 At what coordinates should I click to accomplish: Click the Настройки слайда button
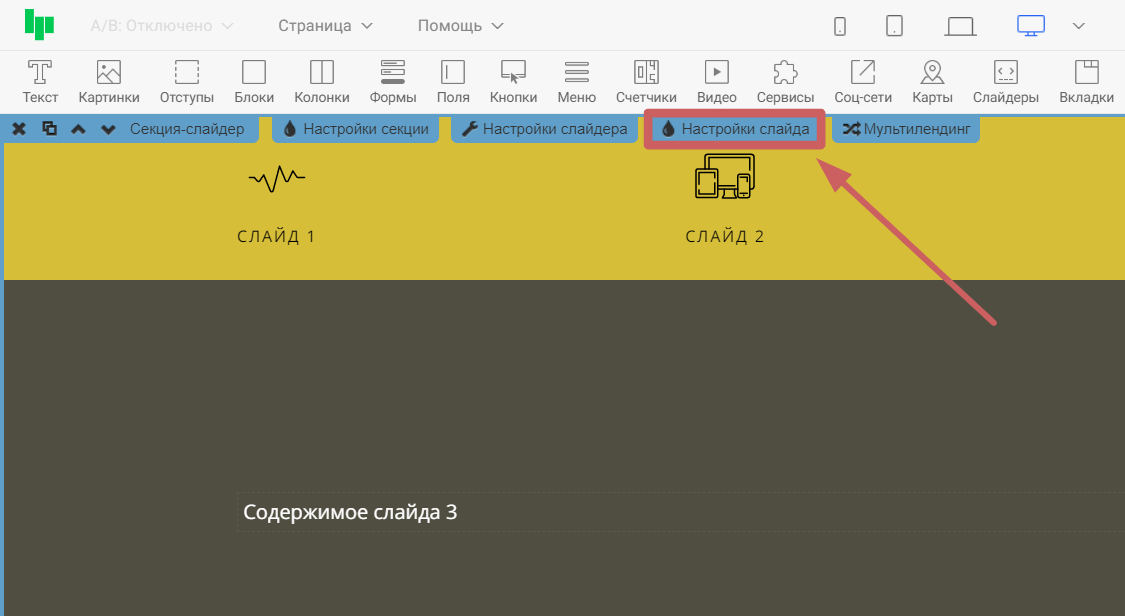(735, 129)
